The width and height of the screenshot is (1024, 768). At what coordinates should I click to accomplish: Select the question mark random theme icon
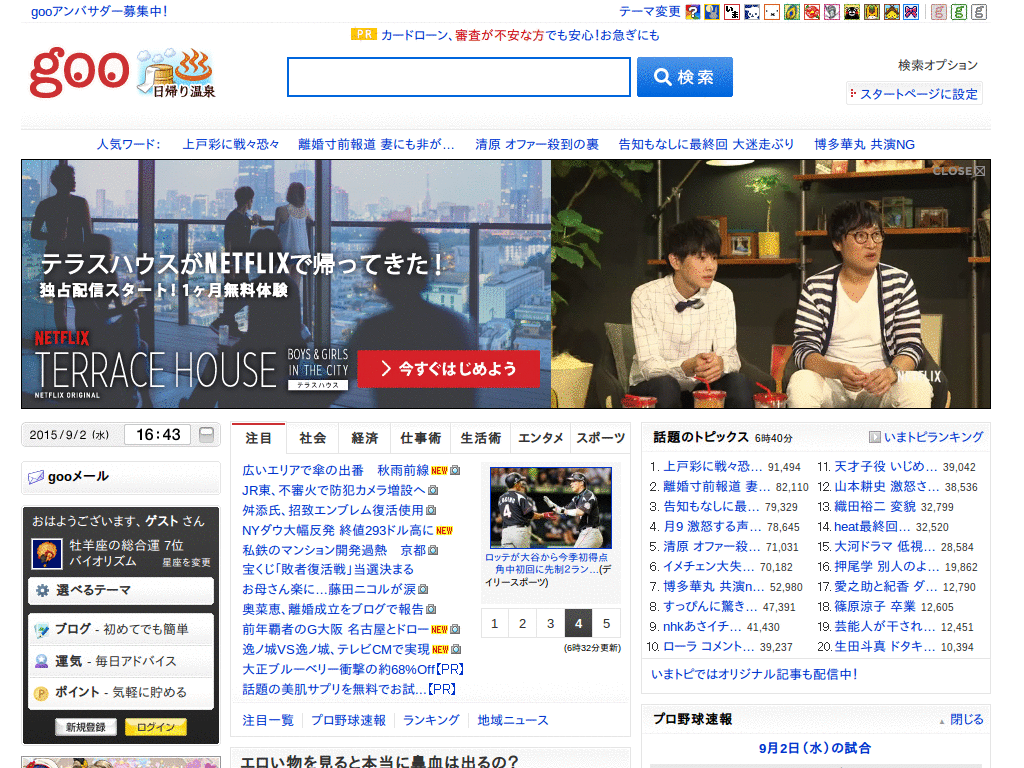(x=692, y=12)
